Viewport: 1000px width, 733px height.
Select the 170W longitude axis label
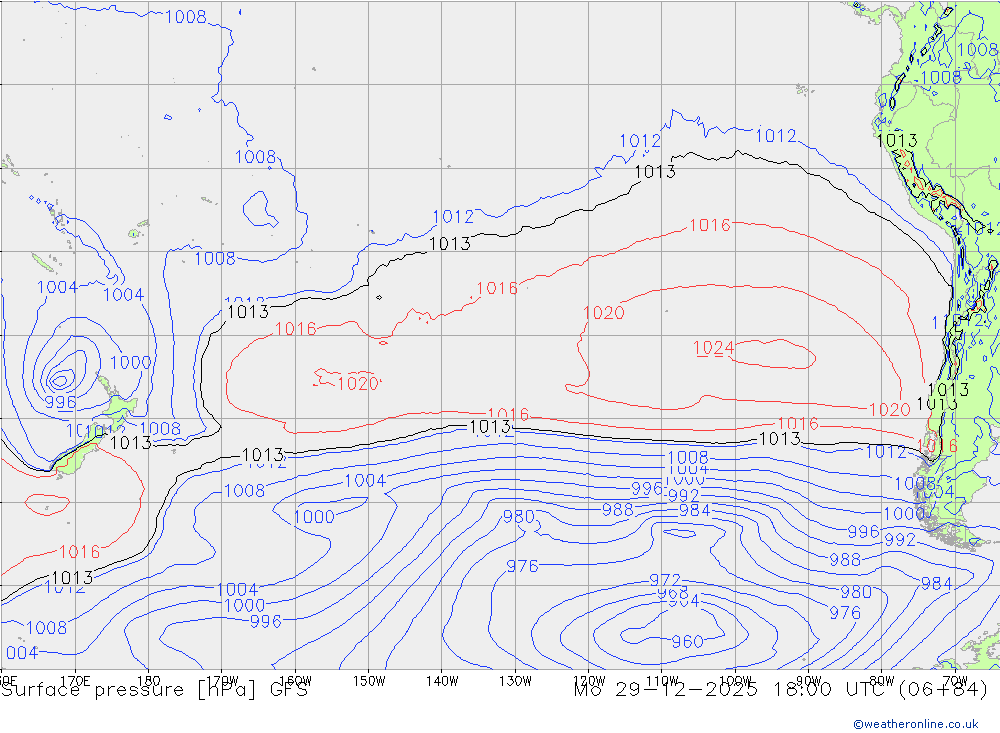[222, 681]
